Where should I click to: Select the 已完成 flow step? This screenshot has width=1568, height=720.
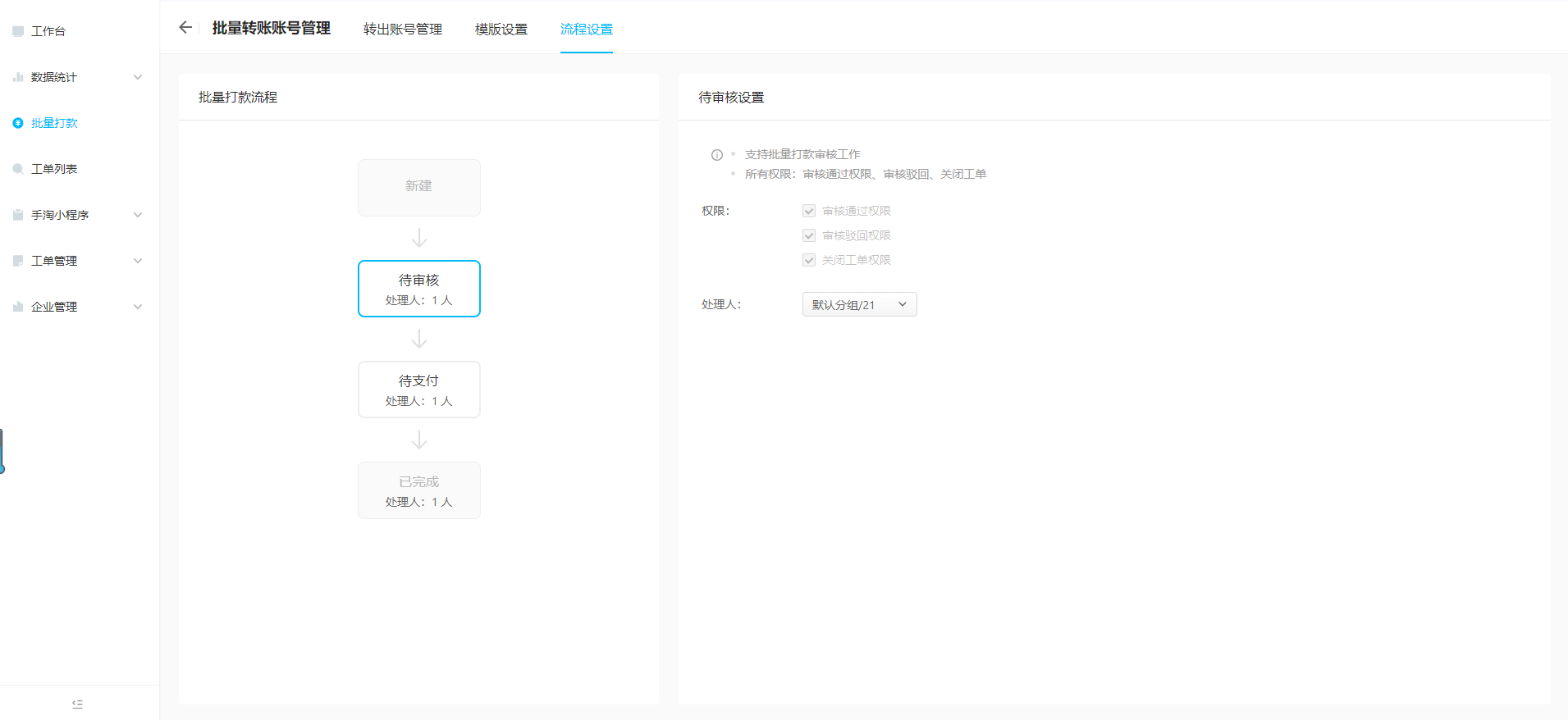pos(419,490)
